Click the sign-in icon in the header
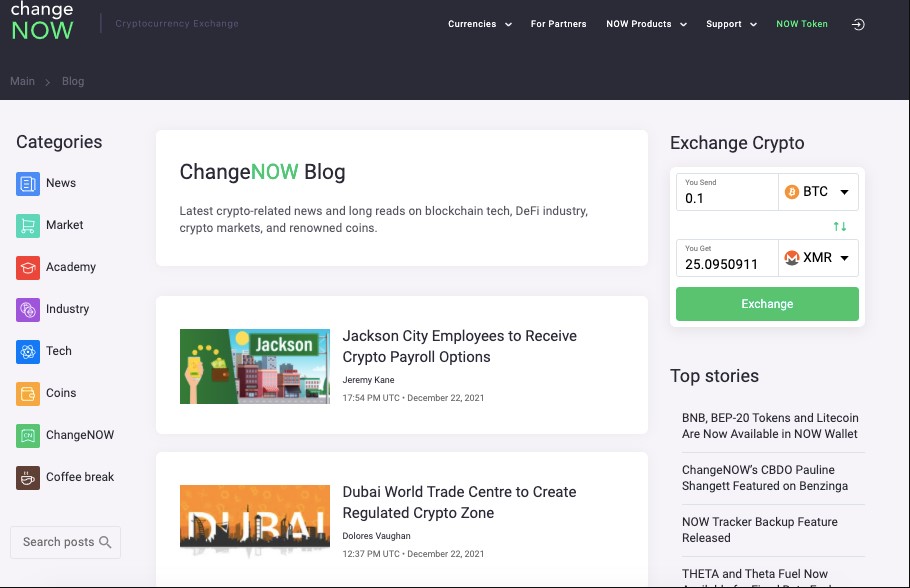910x588 pixels. click(858, 24)
